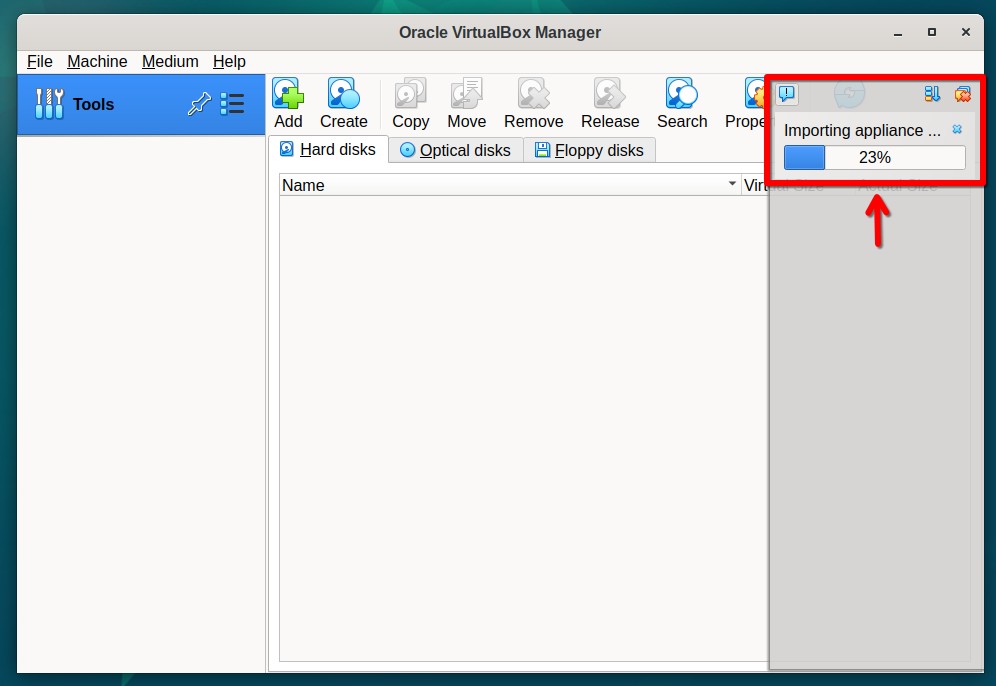Open the Medium menu
This screenshot has height=686, width=996.
[170, 62]
